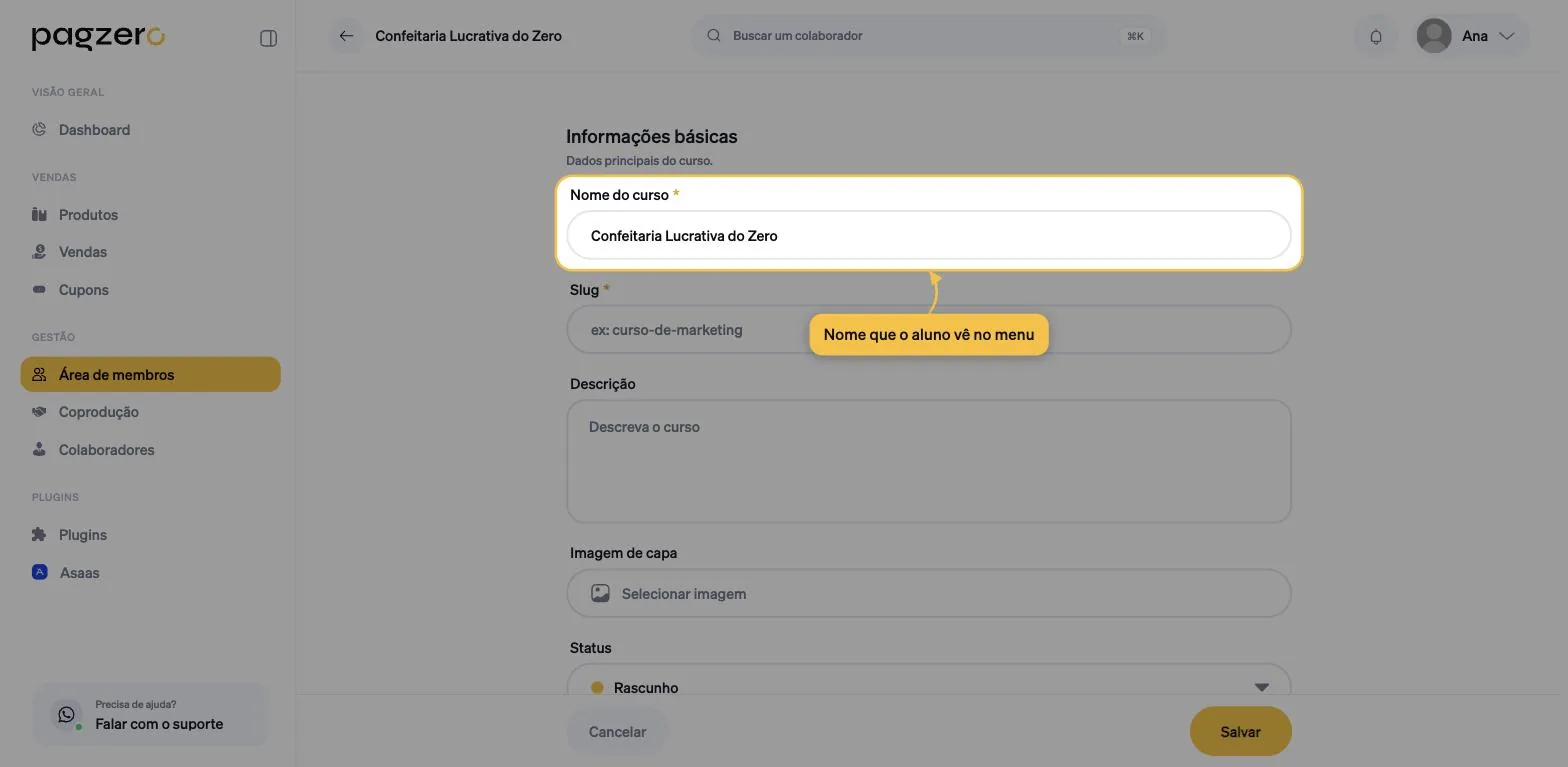
Task: Click the Imagem de capa label
Action: [623, 553]
